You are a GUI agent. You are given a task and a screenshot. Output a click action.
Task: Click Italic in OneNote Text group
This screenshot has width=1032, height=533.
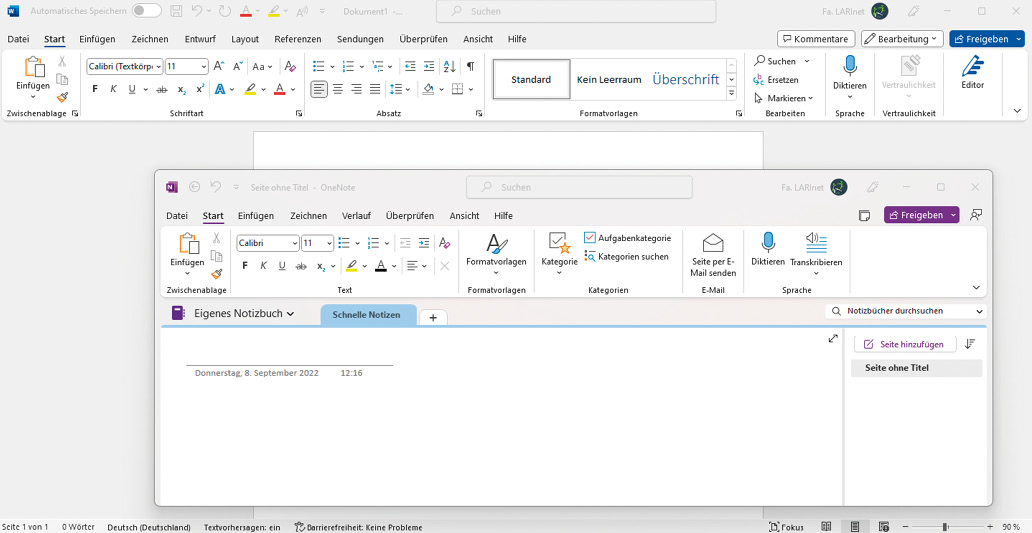click(x=263, y=266)
